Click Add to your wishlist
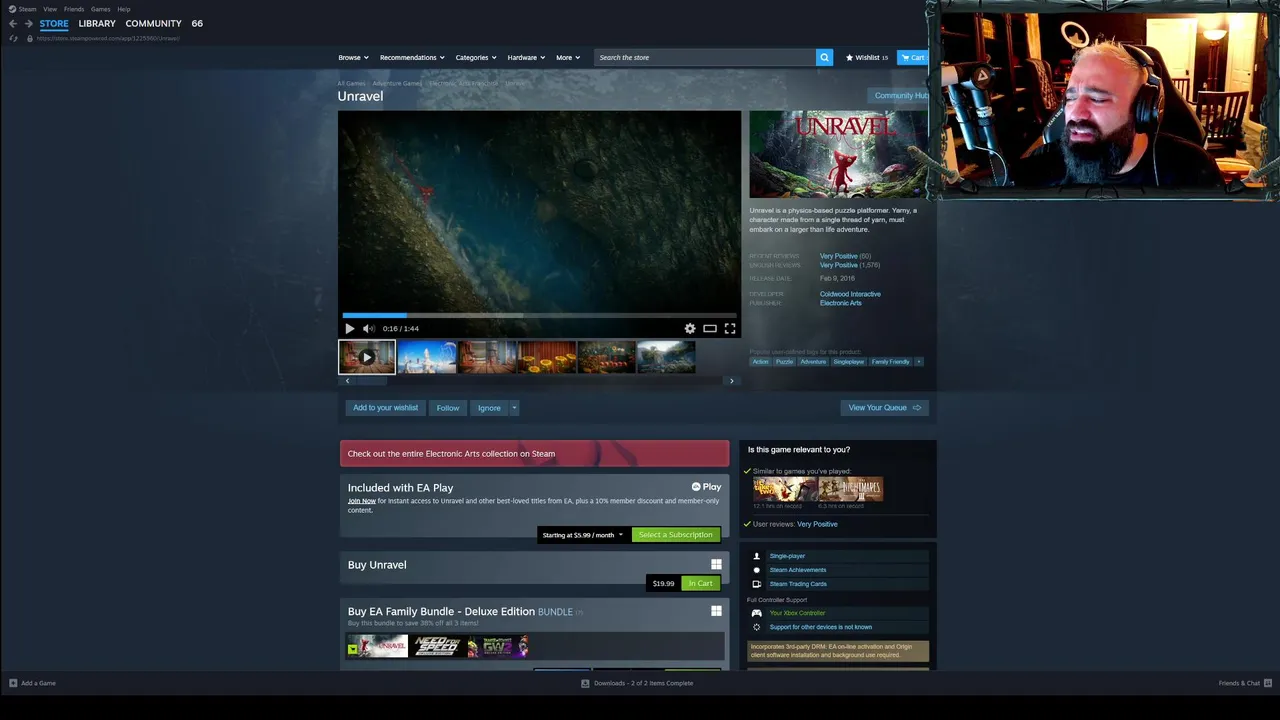 (x=385, y=408)
